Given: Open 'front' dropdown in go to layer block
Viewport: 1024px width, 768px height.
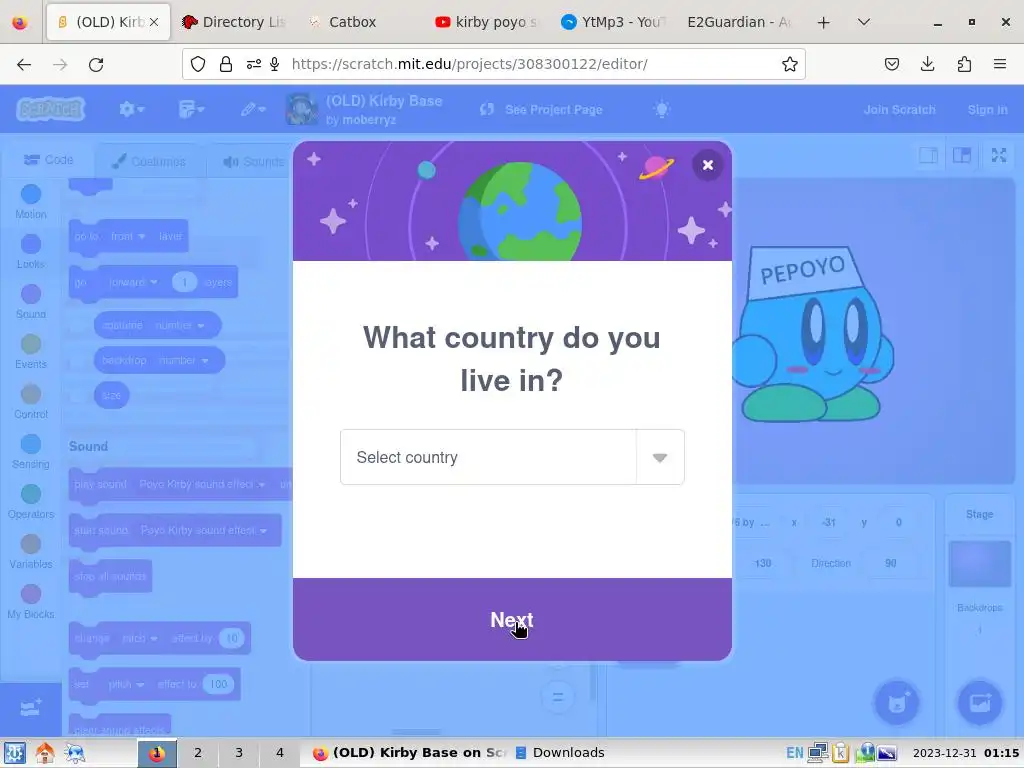Looking at the screenshot, I should point(128,236).
